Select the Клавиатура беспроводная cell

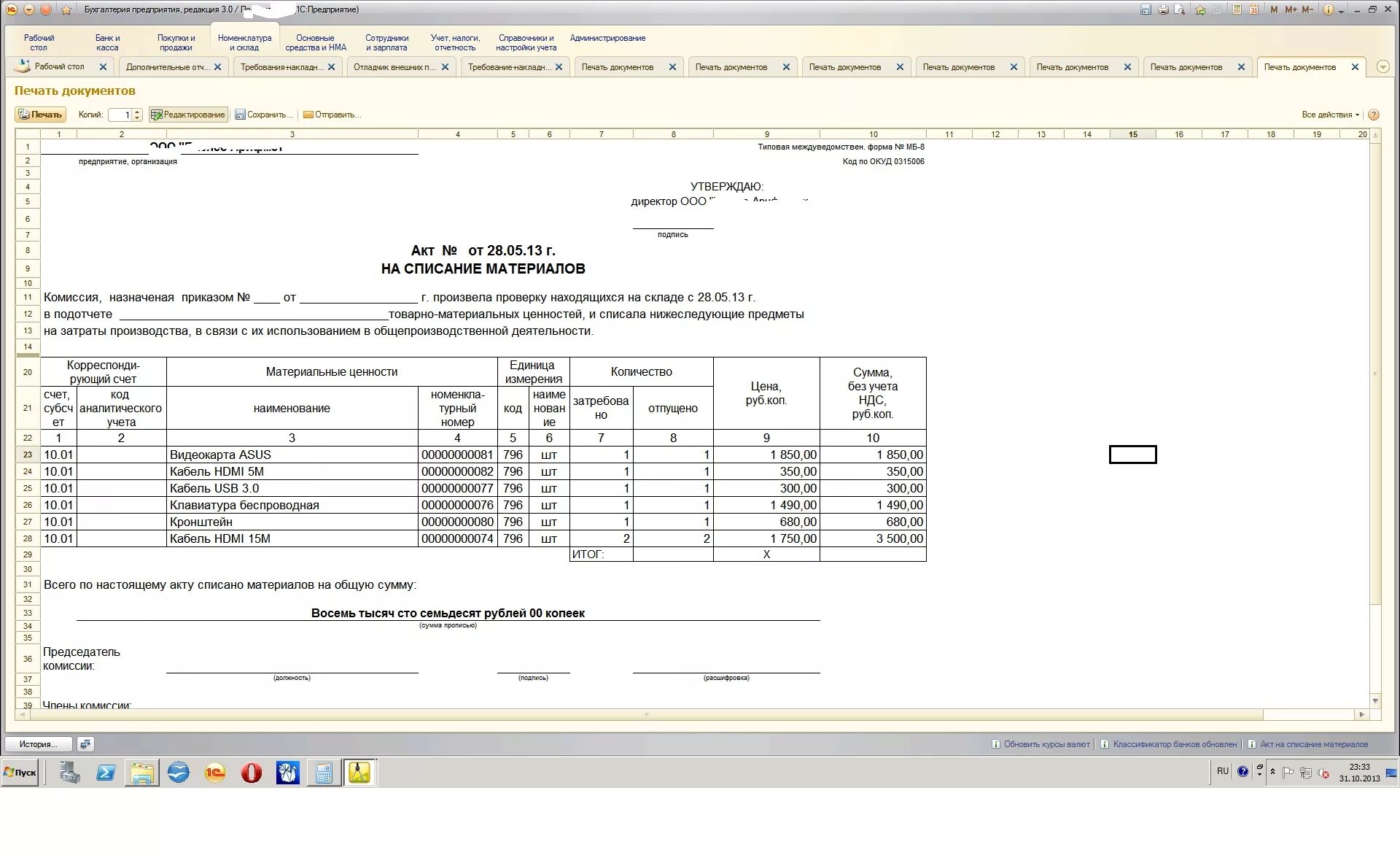click(x=292, y=505)
